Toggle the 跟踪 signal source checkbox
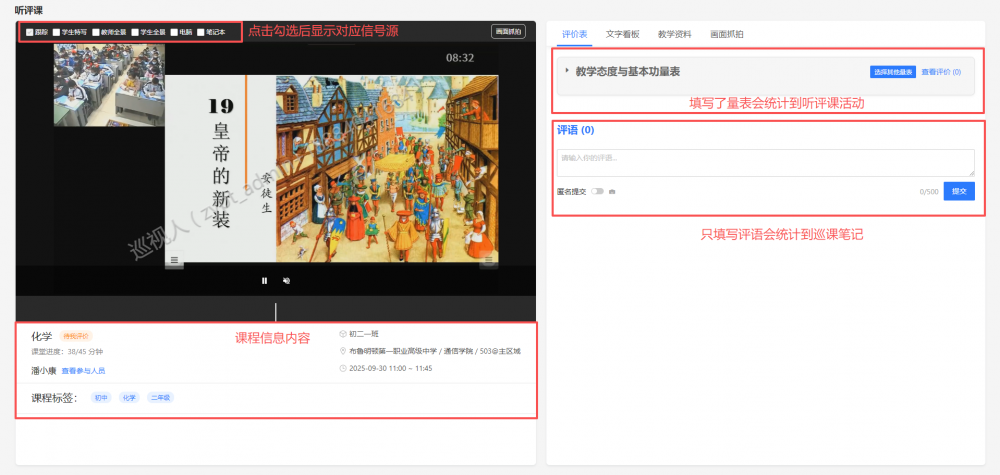The width and height of the screenshot is (1000, 475). click(x=30, y=32)
